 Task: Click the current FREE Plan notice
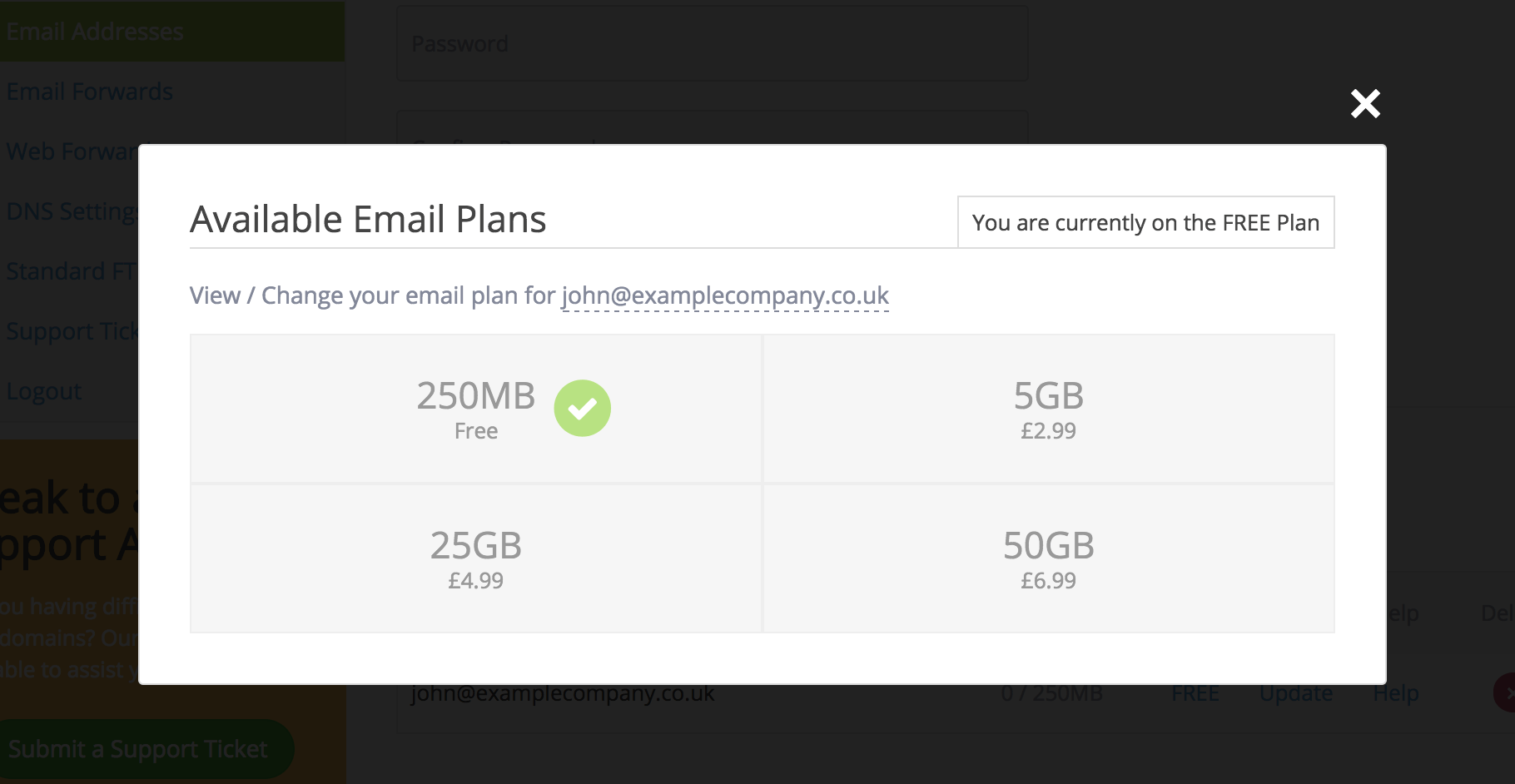click(1146, 222)
